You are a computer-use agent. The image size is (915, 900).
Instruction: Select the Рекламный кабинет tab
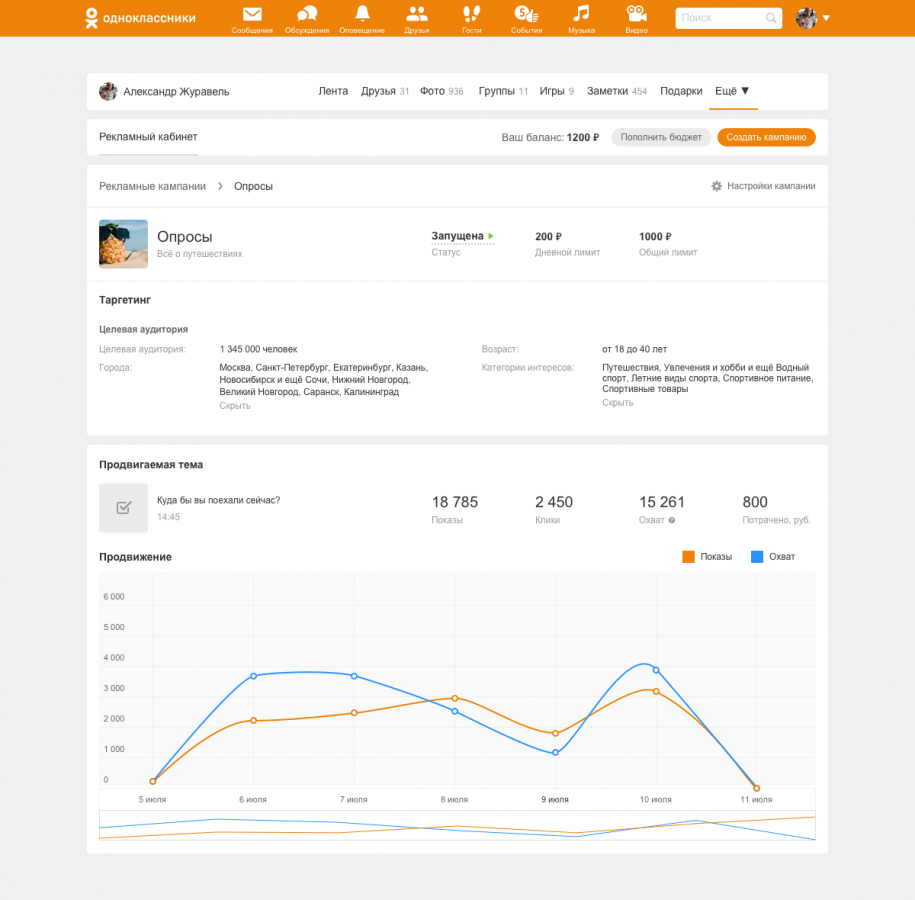[x=148, y=137]
